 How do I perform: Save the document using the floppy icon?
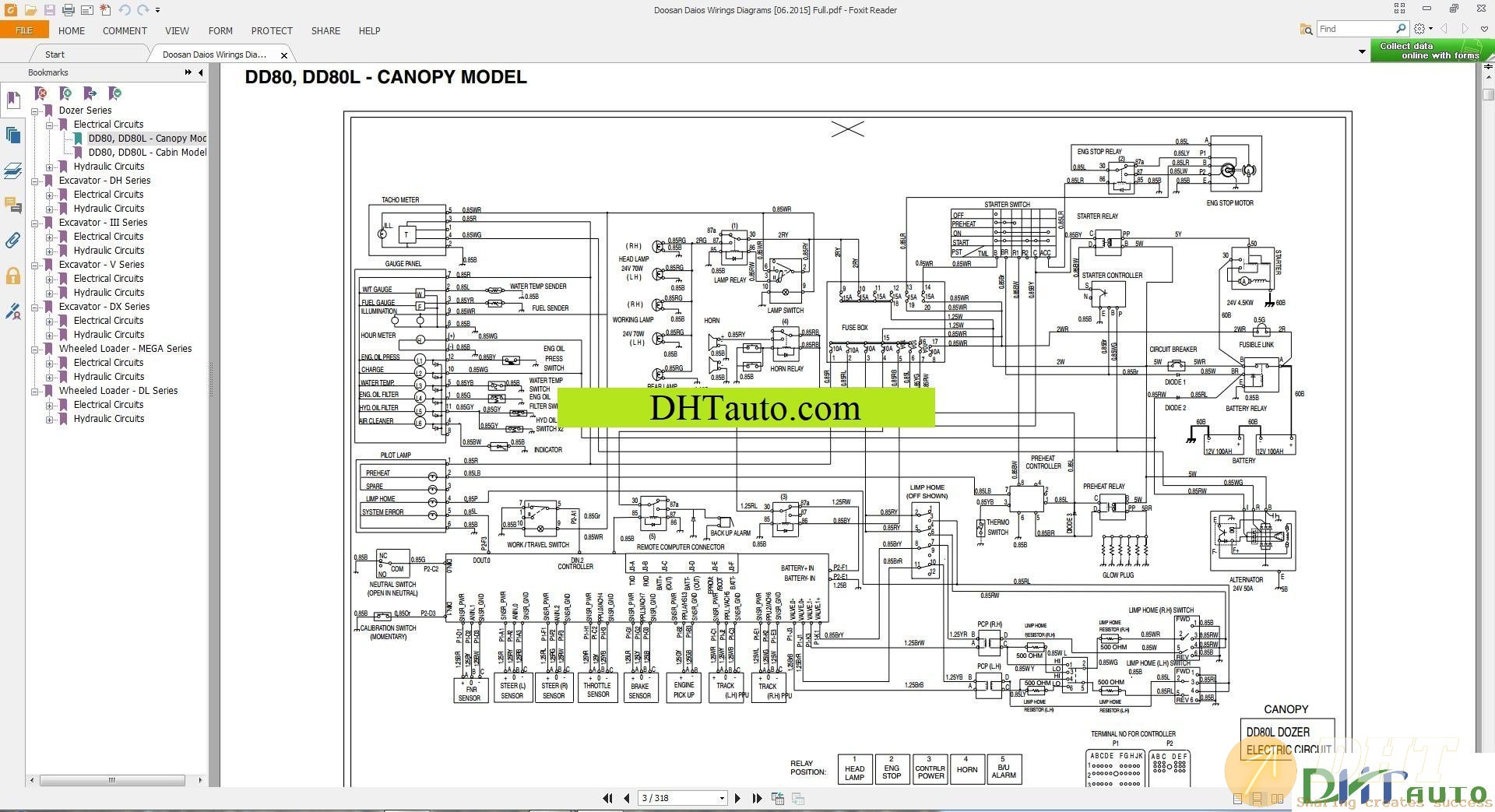point(49,10)
